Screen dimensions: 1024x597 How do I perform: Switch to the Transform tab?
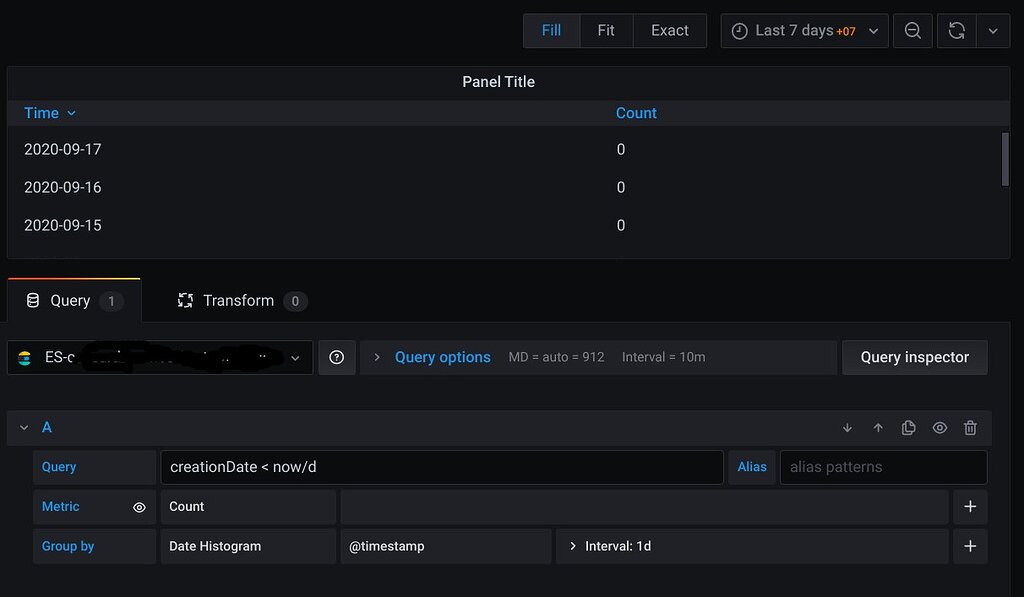(x=240, y=300)
